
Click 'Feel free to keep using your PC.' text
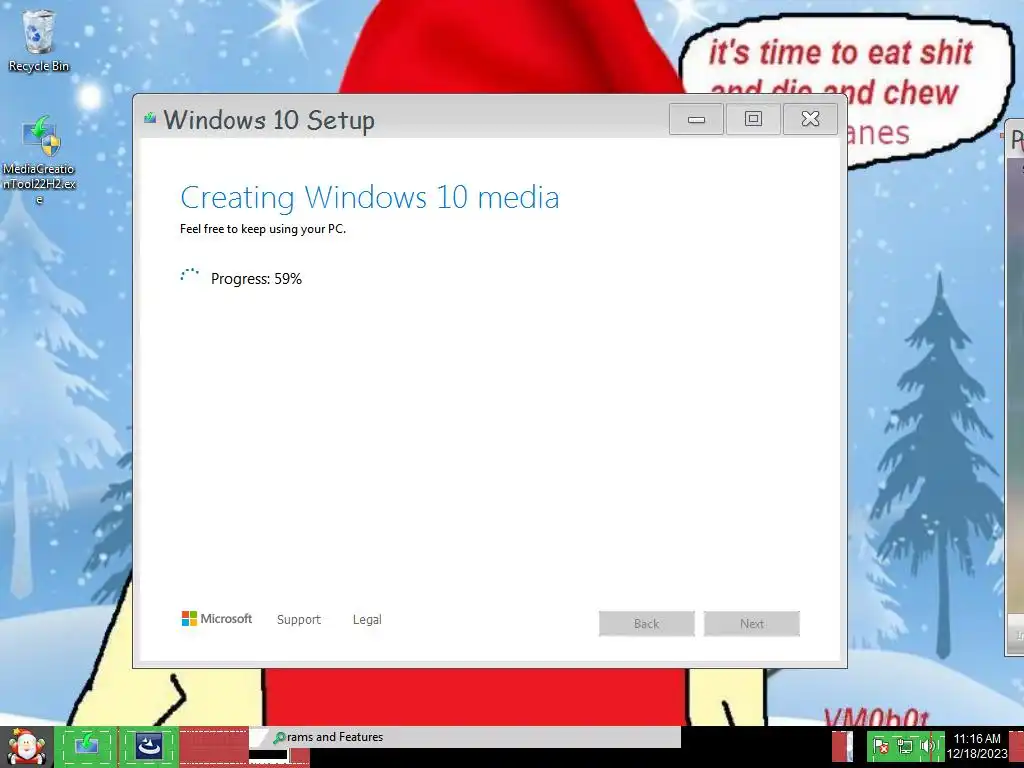pos(263,229)
